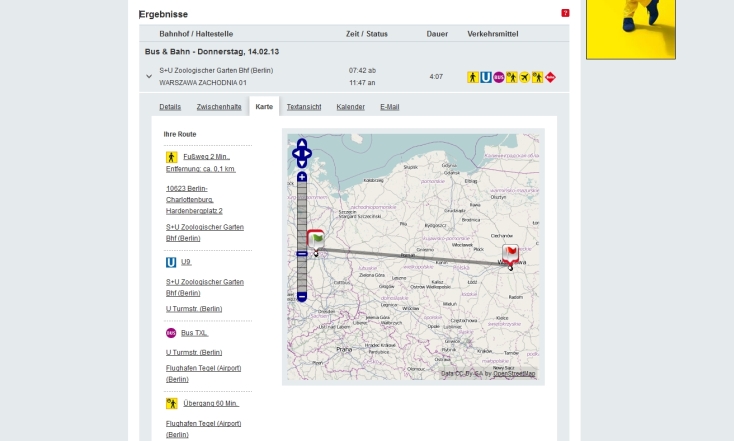Collapse the connection details chevron
734x441 pixels.
pyautogui.click(x=149, y=76)
